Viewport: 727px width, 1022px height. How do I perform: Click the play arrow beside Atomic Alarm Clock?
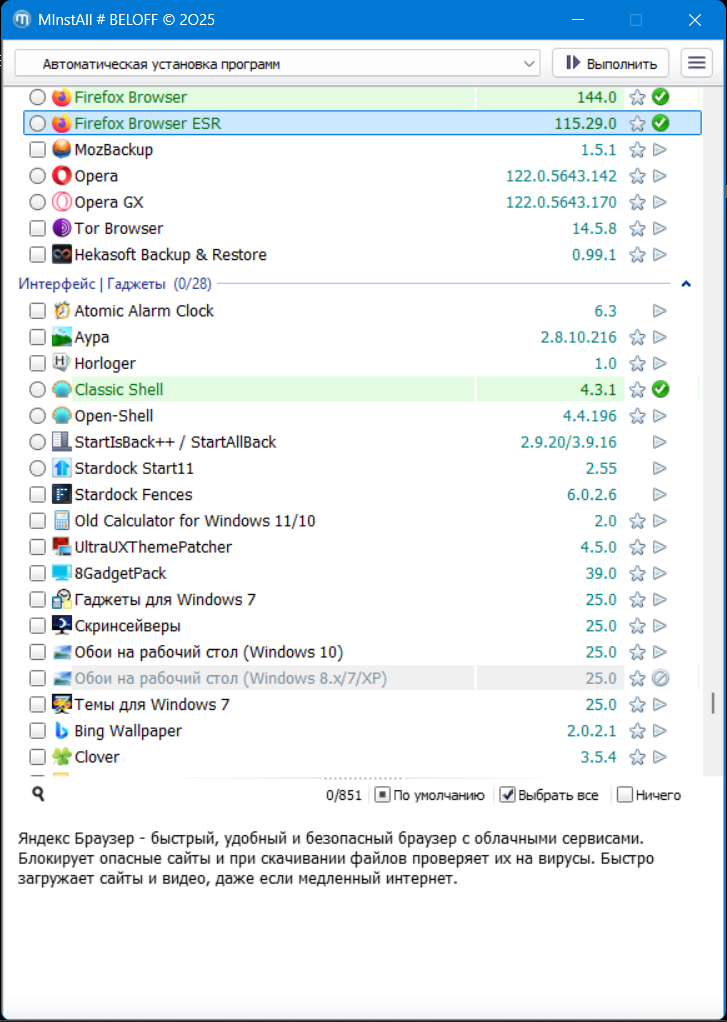(660, 311)
